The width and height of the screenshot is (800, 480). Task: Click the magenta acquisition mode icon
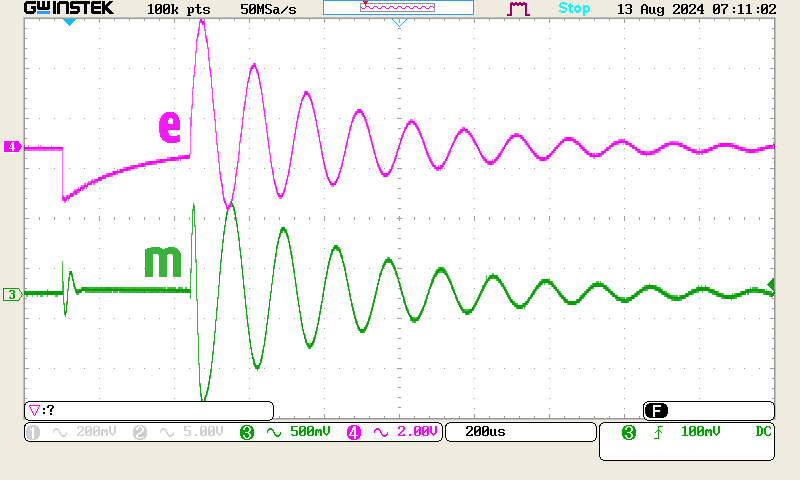point(518,9)
